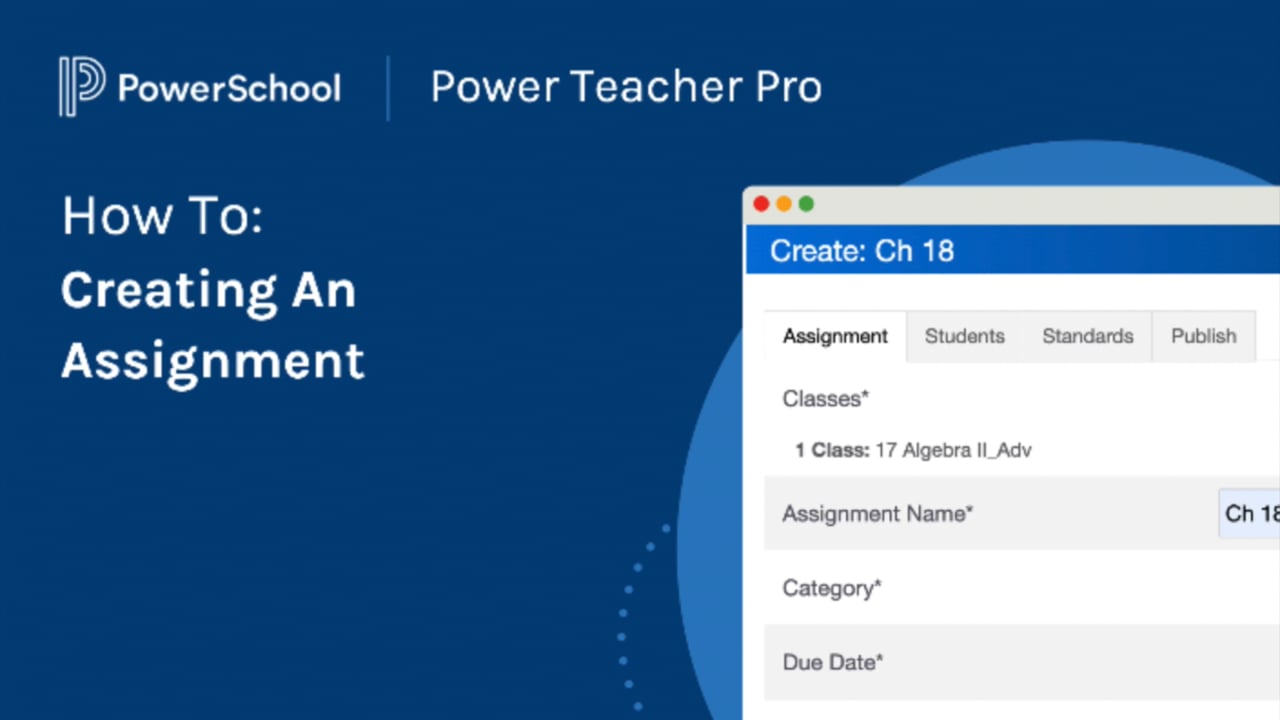Click the red close window button
This screenshot has height=720, width=1280.
(x=761, y=204)
